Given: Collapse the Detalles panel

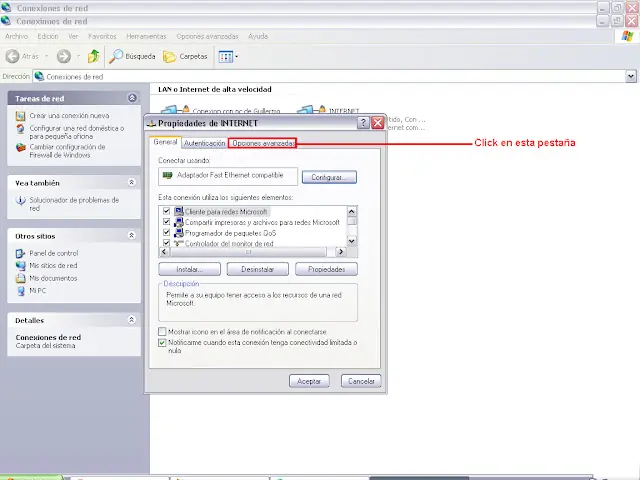Looking at the screenshot, I should tap(131, 320).
